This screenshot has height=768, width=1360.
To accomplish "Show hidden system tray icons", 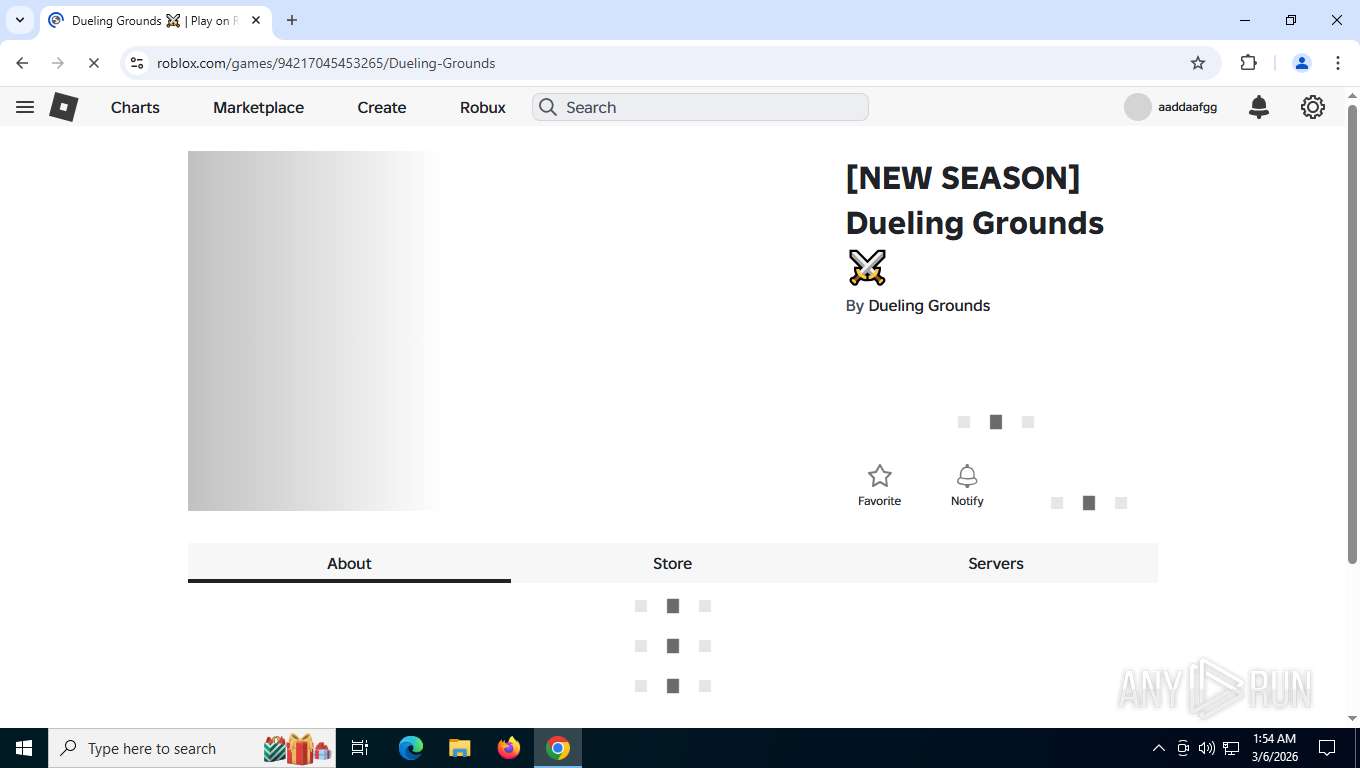I will 1158,748.
